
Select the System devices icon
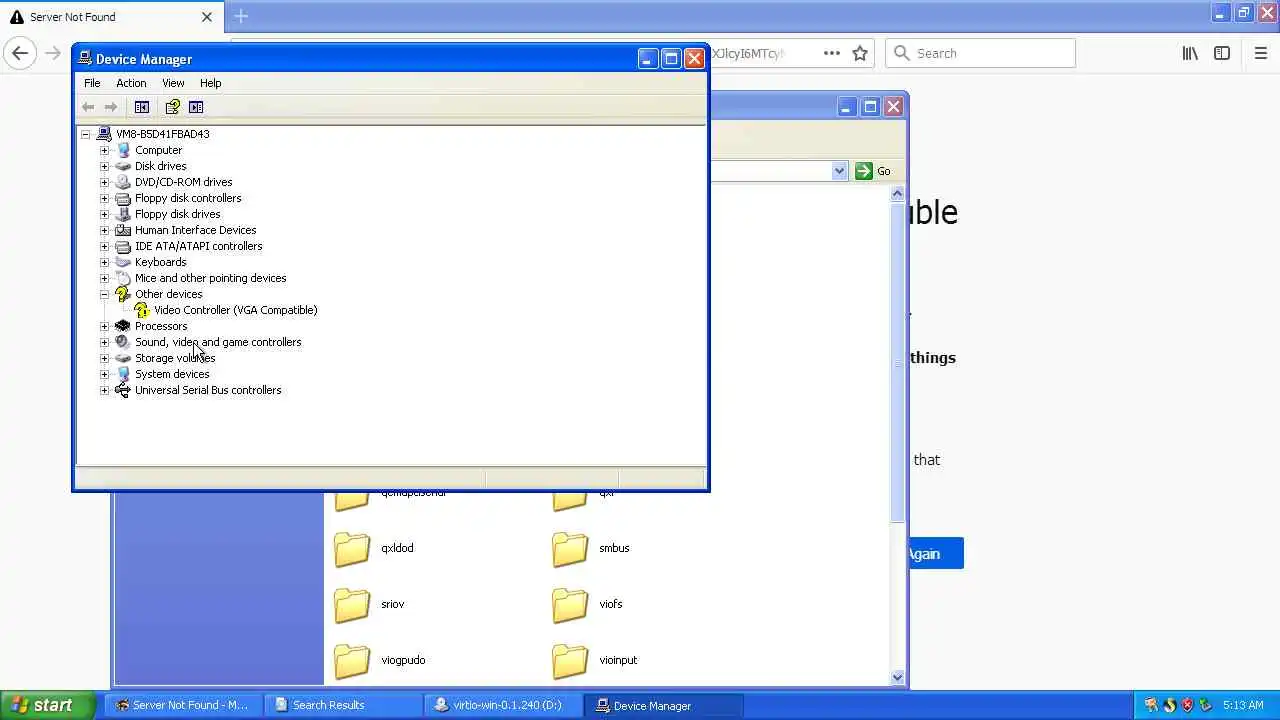click(x=123, y=374)
